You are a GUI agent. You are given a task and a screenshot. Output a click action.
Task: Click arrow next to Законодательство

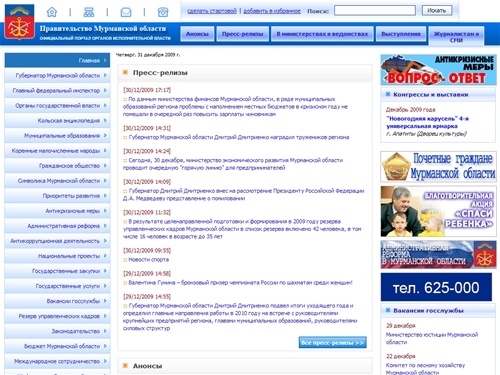coord(105,331)
